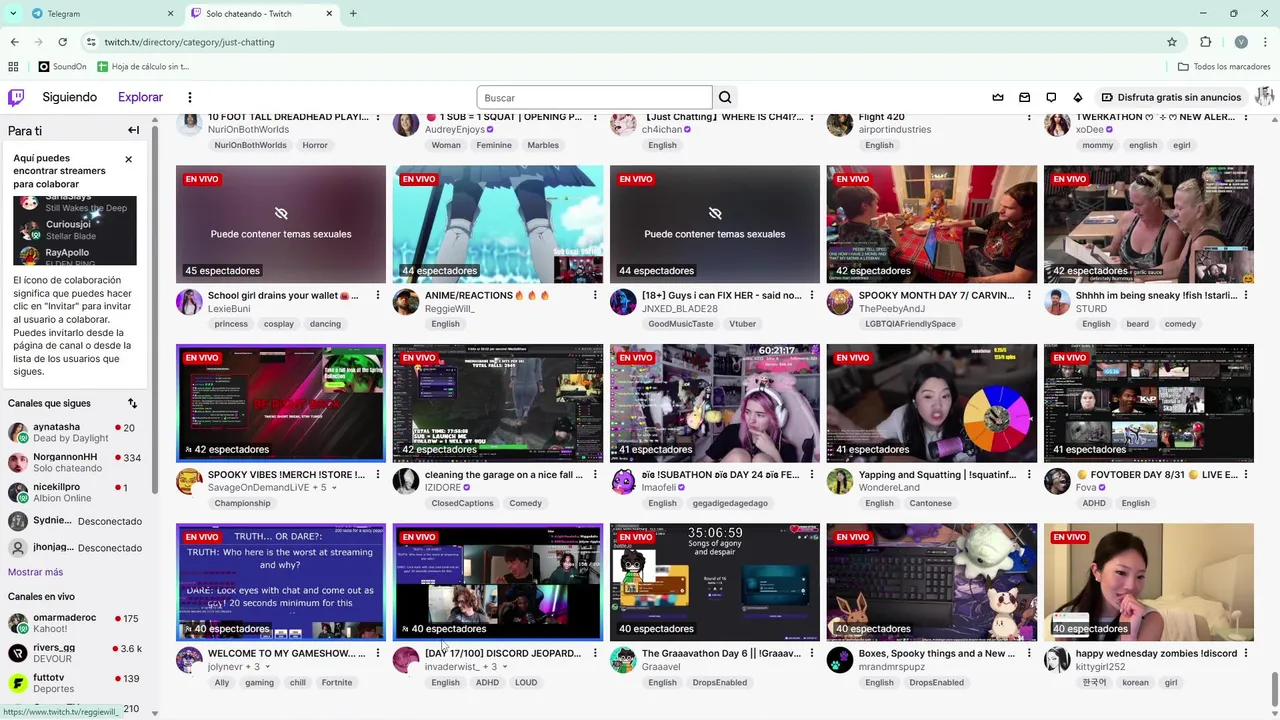Click the Fortnite tag under jolynevr

tap(337, 682)
